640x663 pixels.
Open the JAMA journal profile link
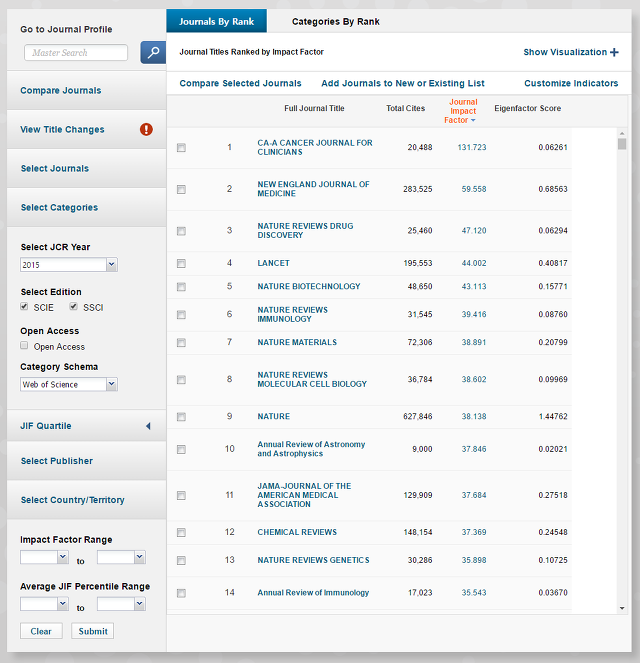tap(304, 495)
